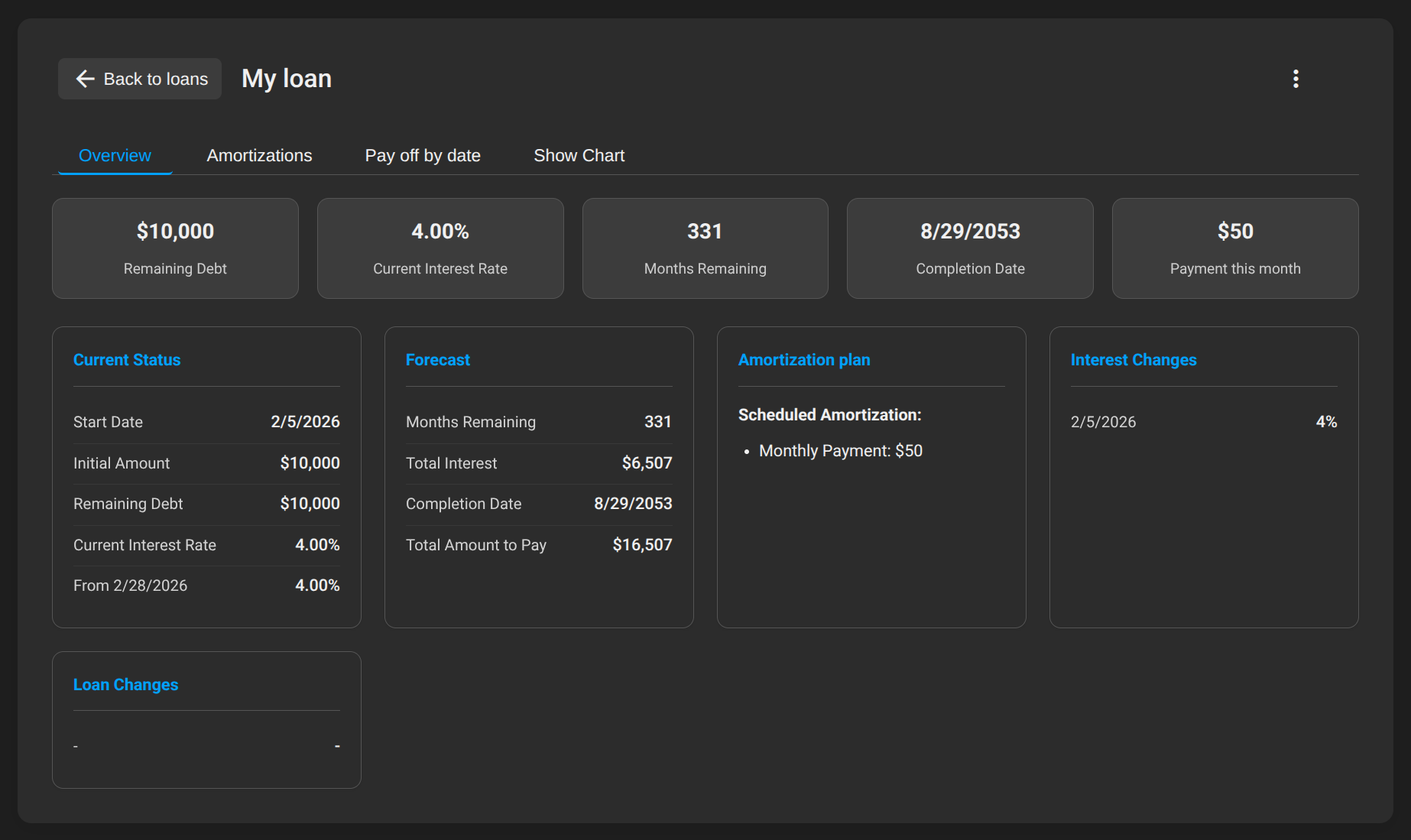Image resolution: width=1411 pixels, height=840 pixels.
Task: Switch to the Amortizations tab
Action: pyautogui.click(x=258, y=155)
